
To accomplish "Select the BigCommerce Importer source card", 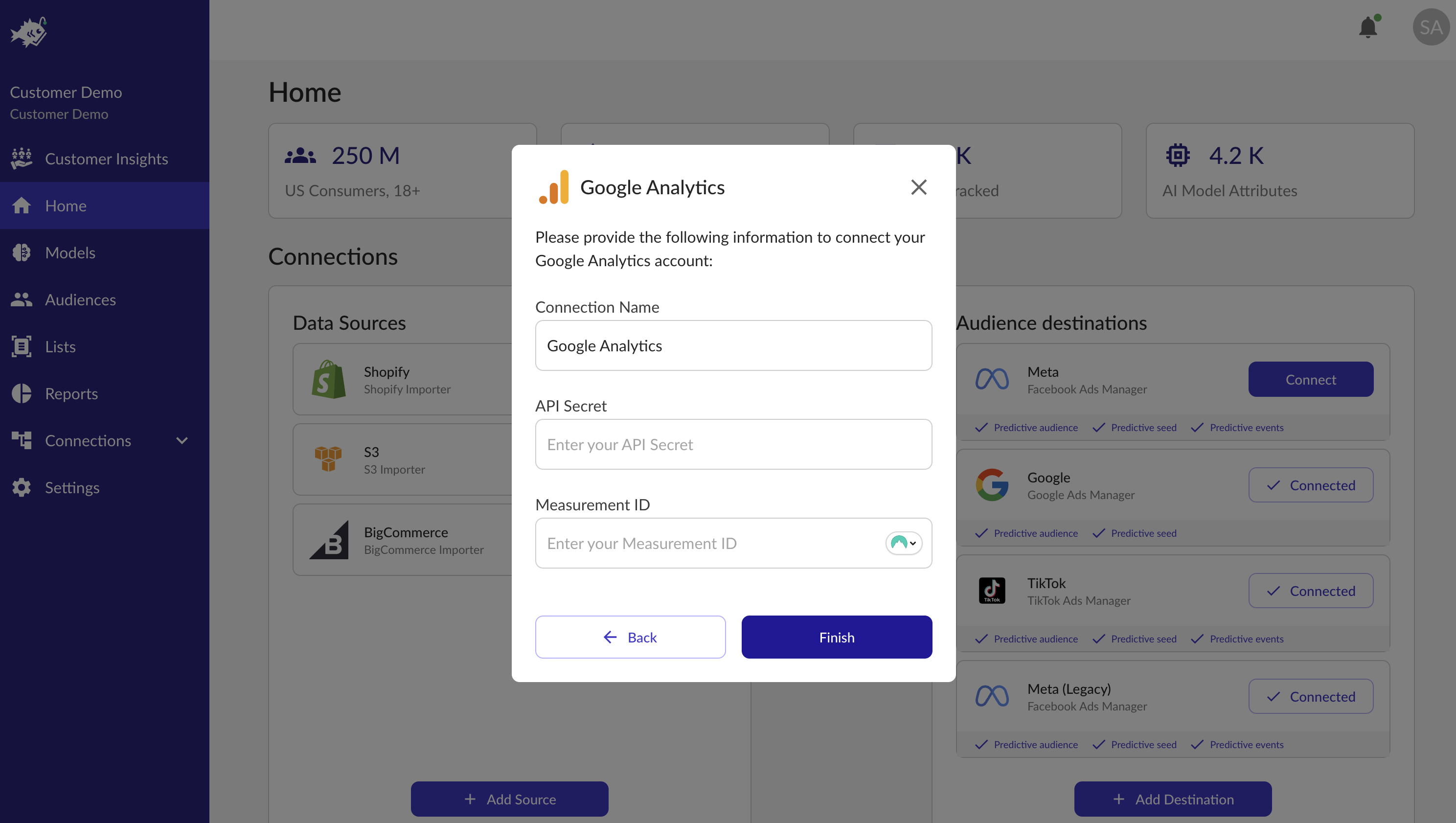I will coord(403,540).
